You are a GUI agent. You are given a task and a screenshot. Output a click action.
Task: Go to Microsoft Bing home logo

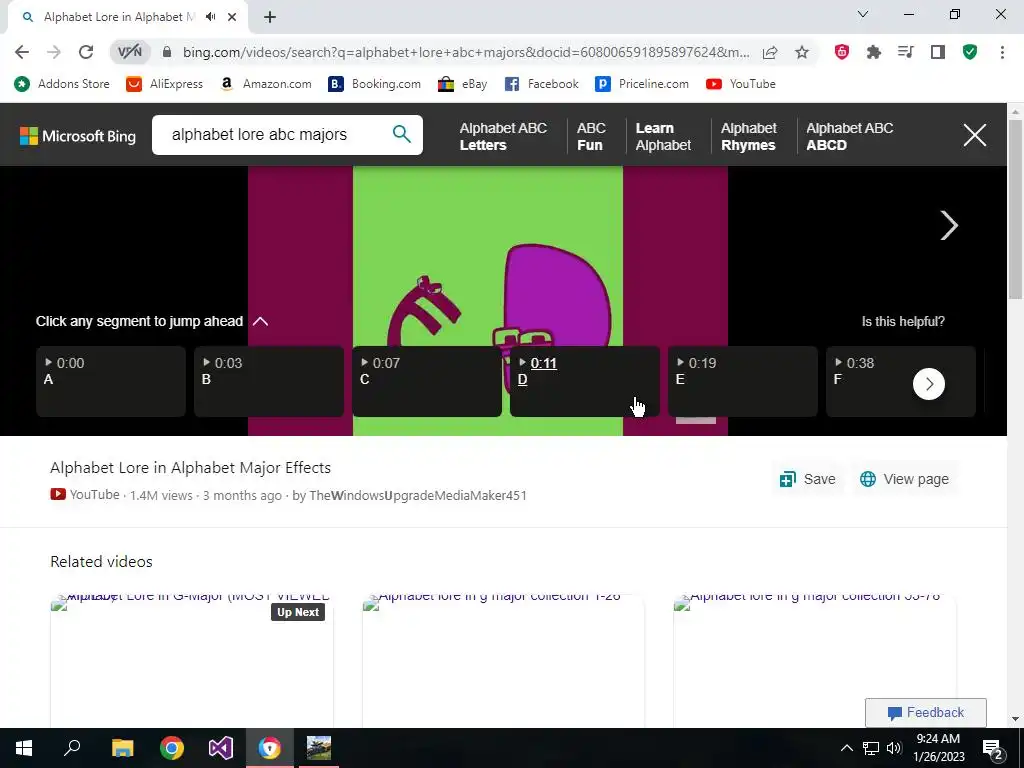78,136
